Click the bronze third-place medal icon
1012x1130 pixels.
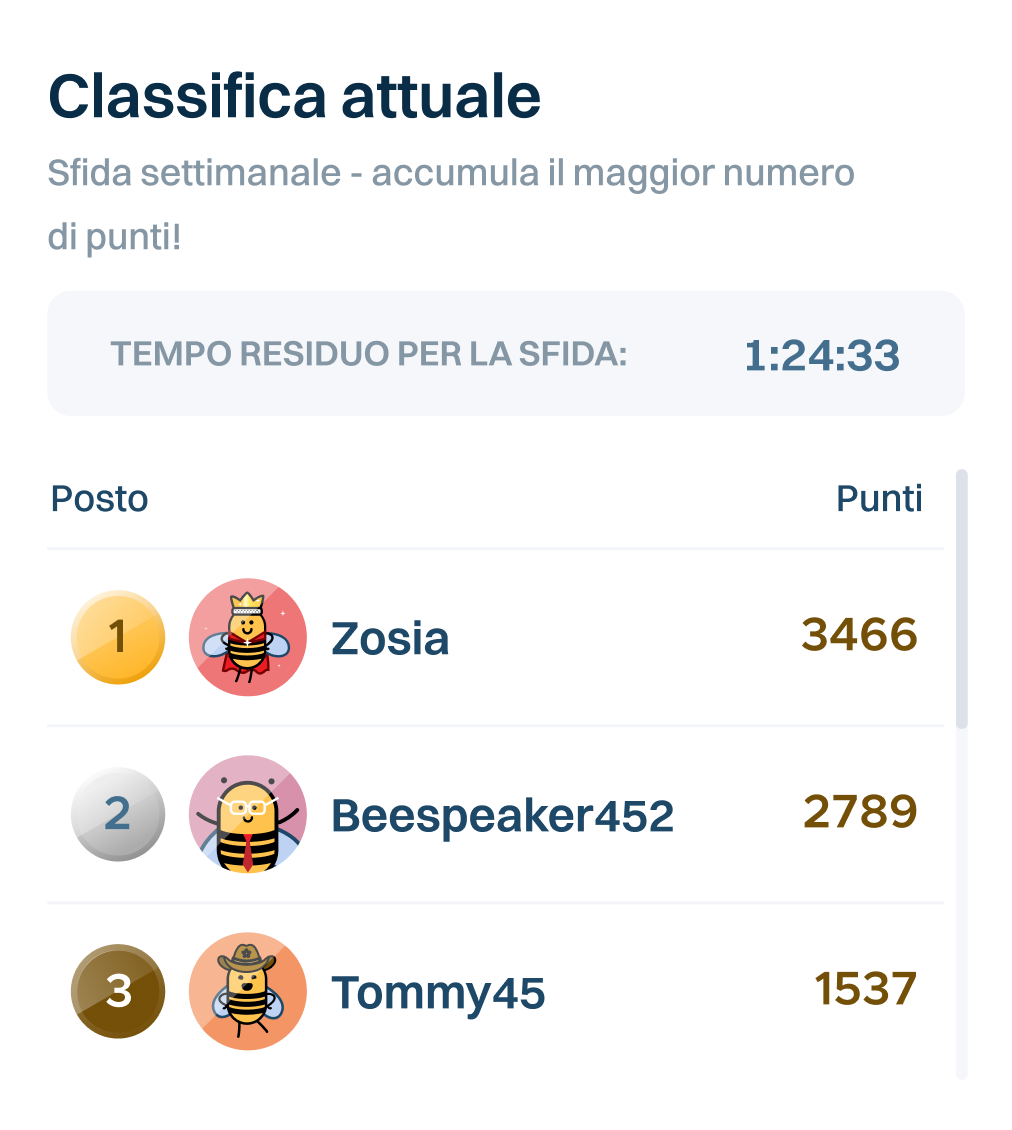[x=118, y=991]
